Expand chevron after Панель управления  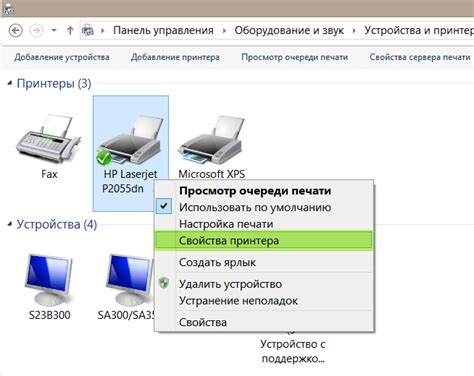pyautogui.click(x=224, y=31)
